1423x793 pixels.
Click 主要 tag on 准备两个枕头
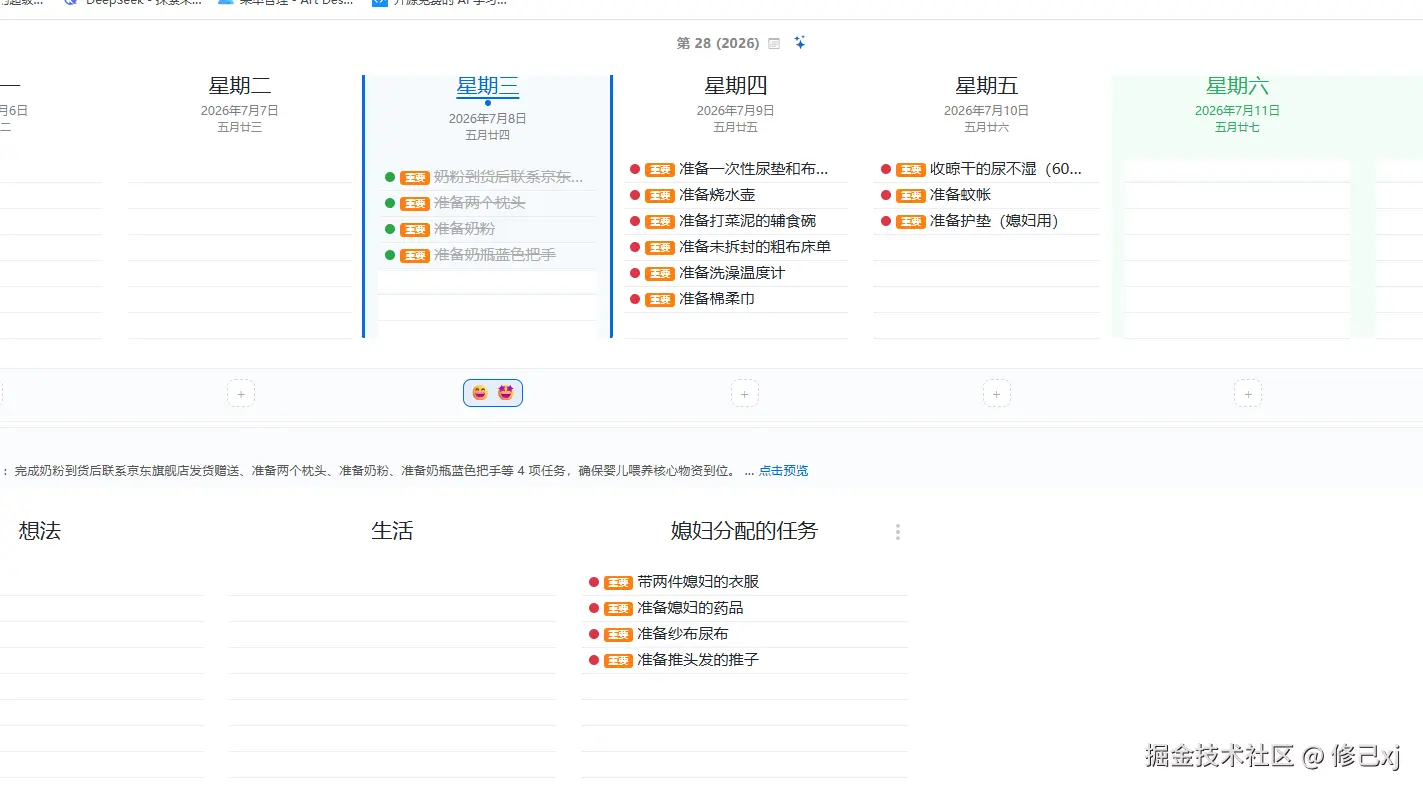coord(415,204)
